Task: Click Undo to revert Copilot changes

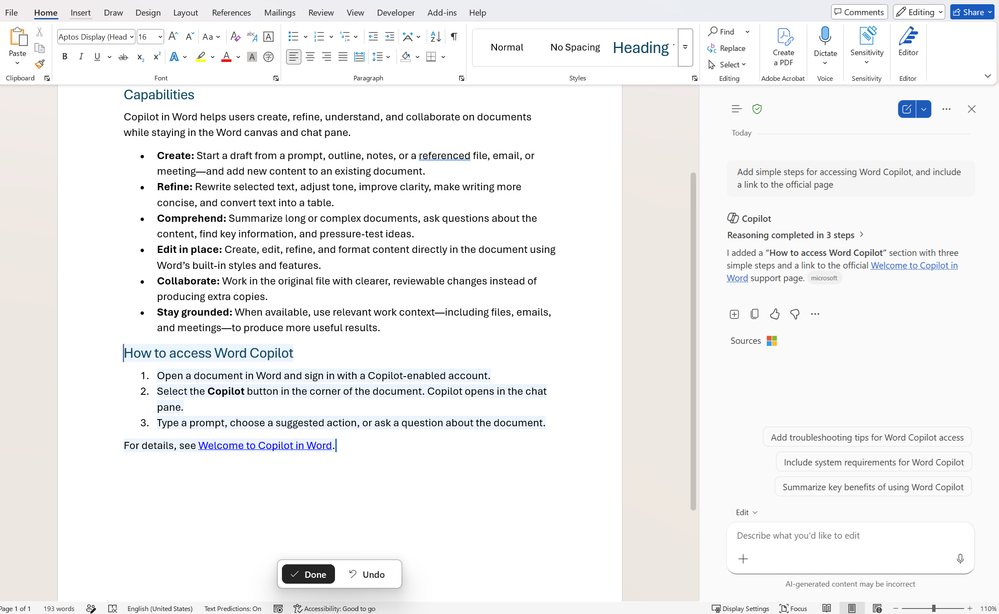Action: tap(367, 575)
